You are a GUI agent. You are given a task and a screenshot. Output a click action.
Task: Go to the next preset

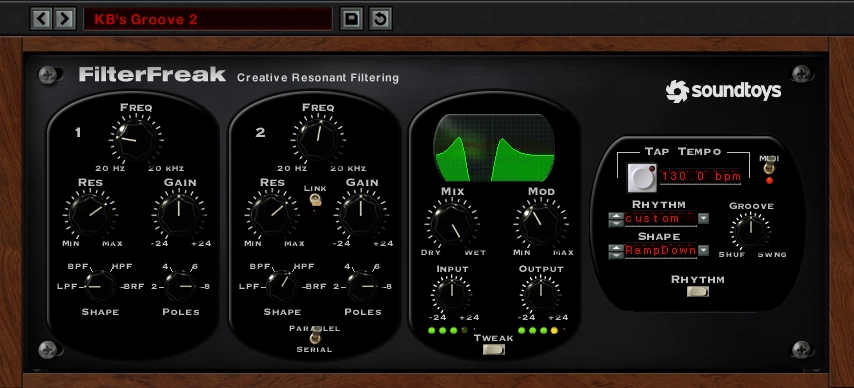coord(64,19)
